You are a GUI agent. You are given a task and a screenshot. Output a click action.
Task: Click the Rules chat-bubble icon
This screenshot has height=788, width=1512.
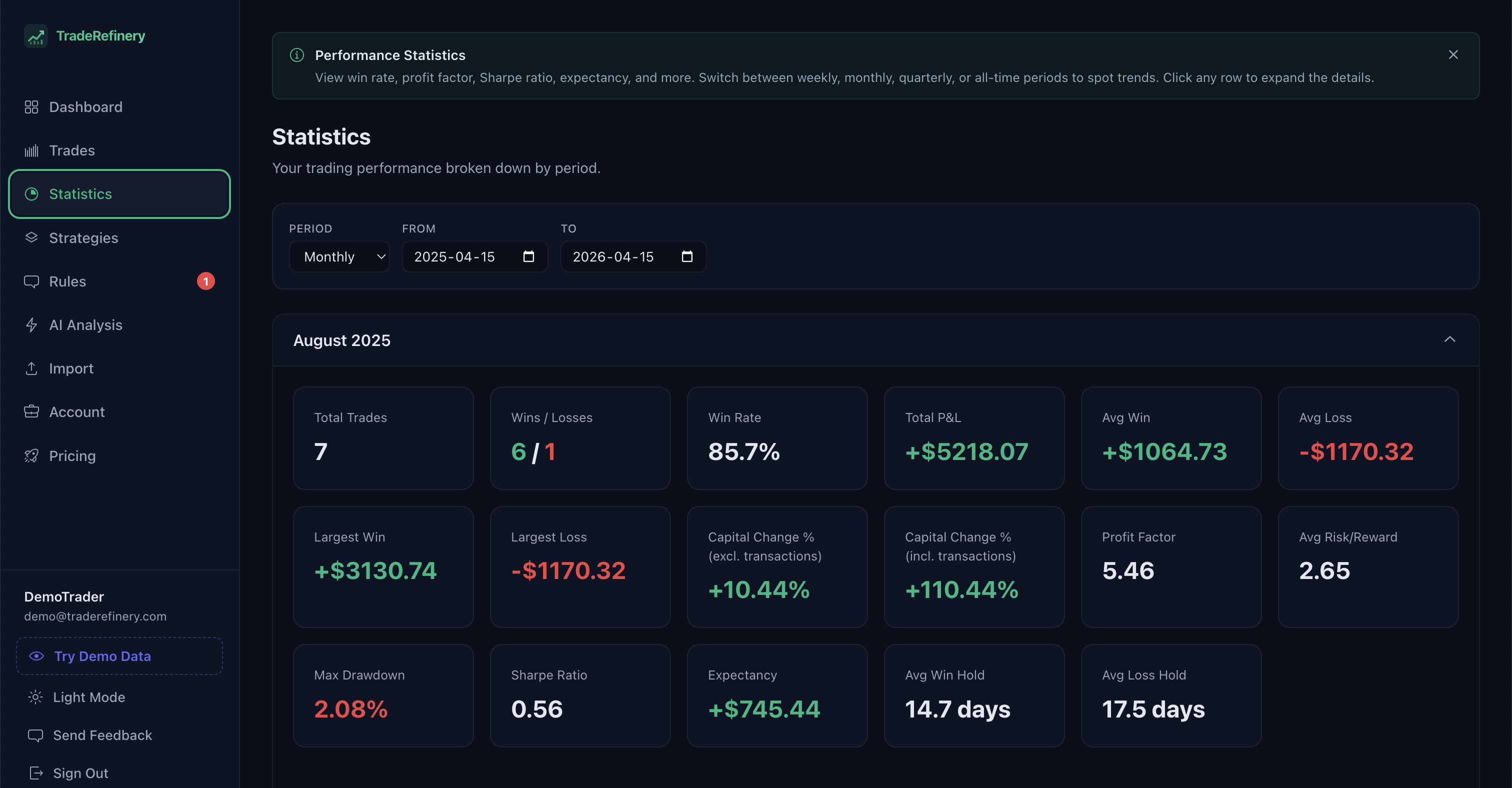coord(31,281)
